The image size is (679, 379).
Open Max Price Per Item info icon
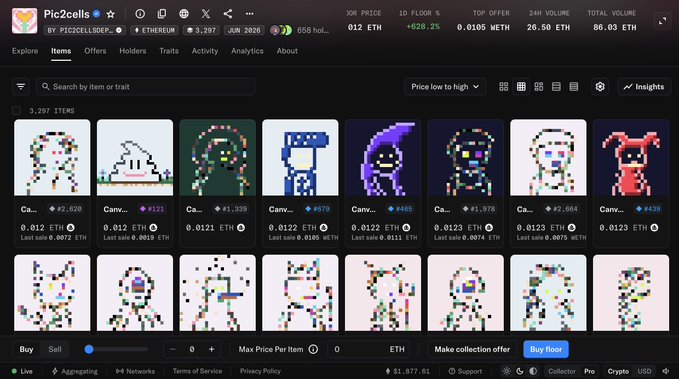313,349
